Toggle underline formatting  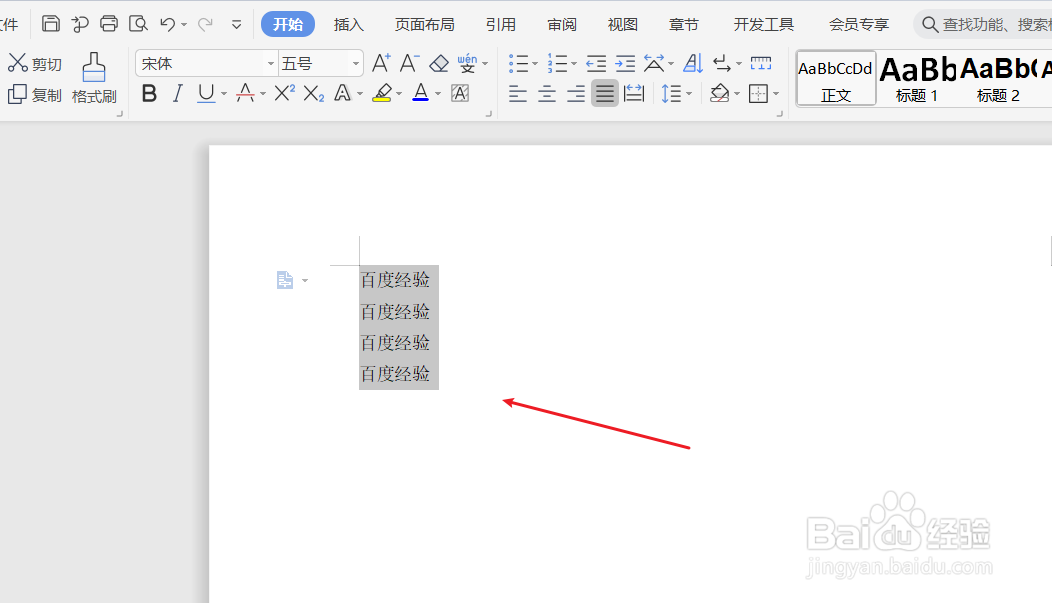pyautogui.click(x=206, y=93)
